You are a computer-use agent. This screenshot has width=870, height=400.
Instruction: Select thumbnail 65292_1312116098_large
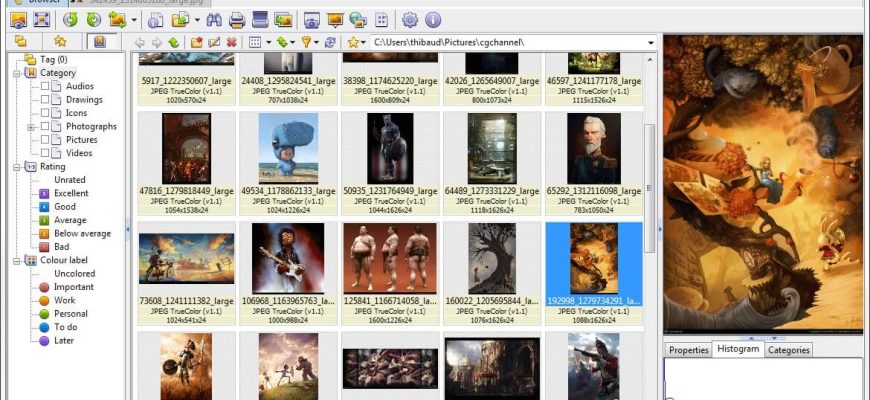tap(594, 163)
